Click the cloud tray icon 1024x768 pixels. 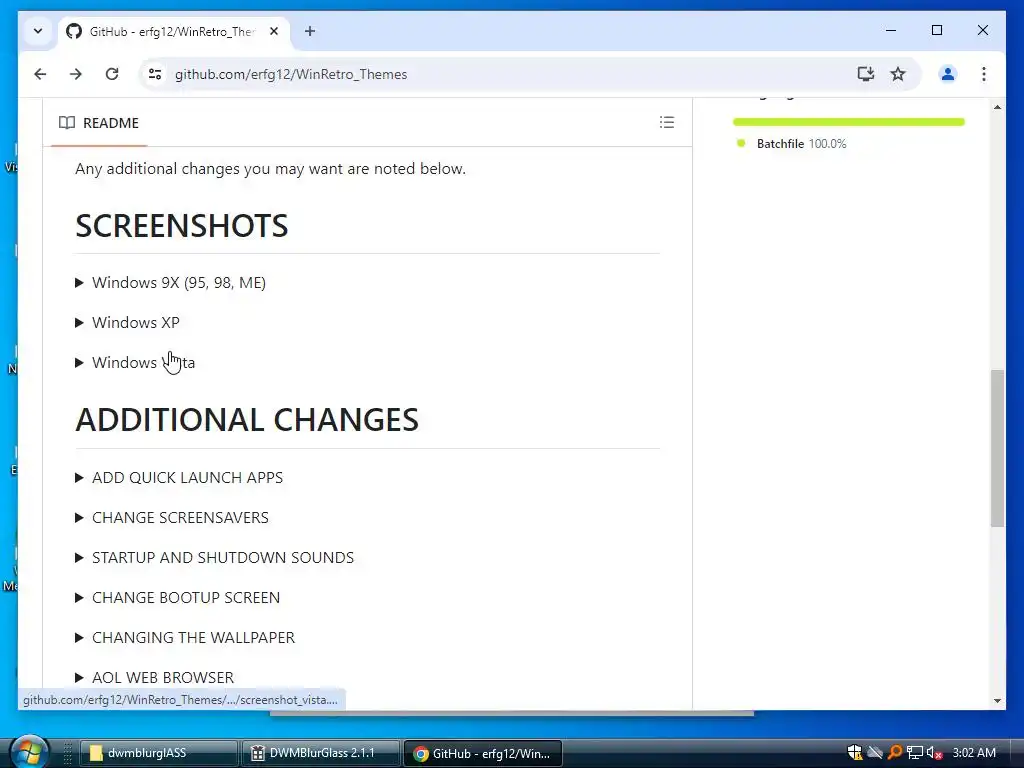[x=875, y=753]
